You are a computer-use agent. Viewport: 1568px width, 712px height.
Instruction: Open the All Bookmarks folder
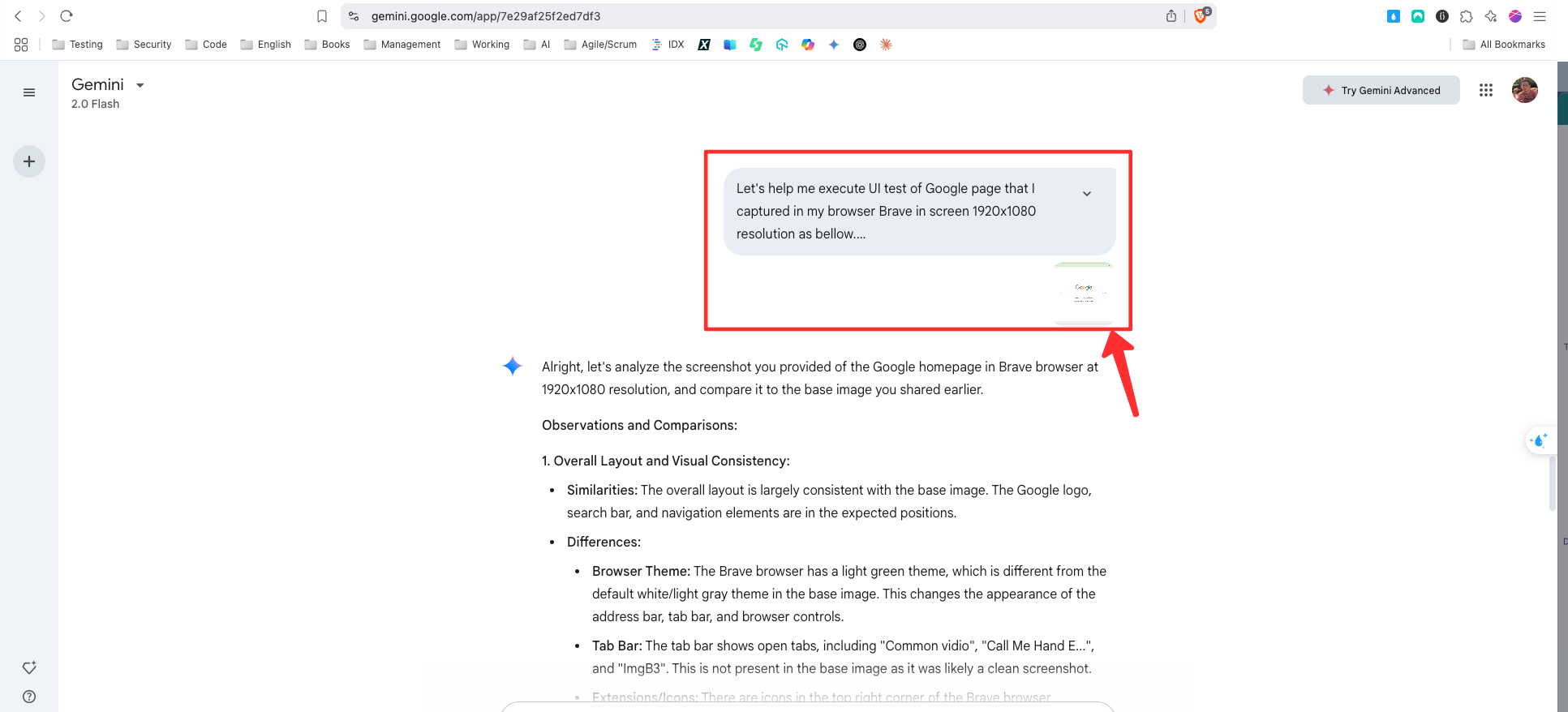pos(1504,45)
